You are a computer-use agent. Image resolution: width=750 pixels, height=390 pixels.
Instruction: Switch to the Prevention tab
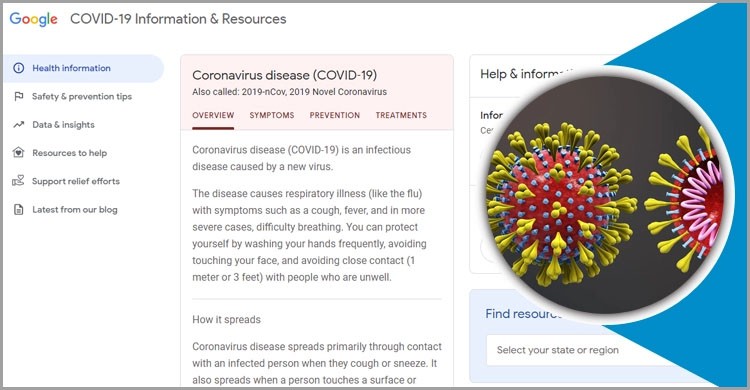coord(335,115)
